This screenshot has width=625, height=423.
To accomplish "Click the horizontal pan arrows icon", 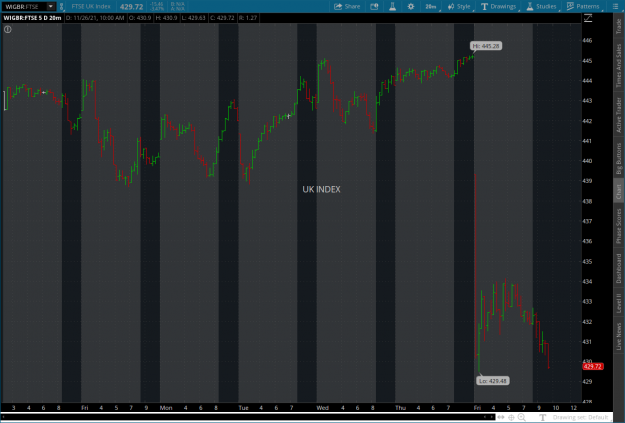I will [x=501, y=417].
